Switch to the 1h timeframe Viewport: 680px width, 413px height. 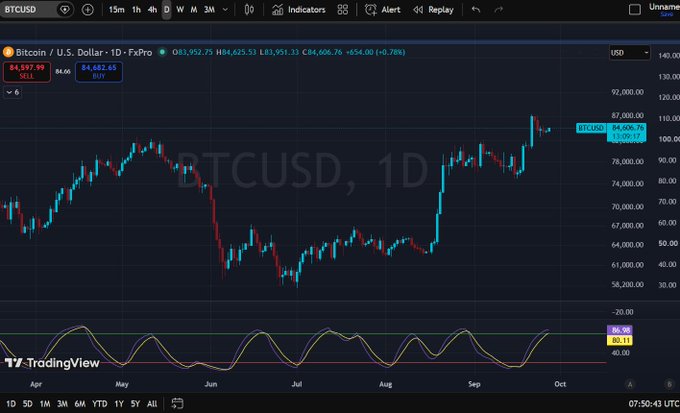137,10
